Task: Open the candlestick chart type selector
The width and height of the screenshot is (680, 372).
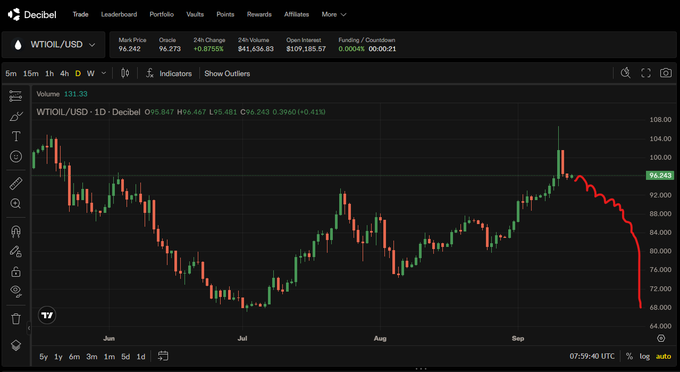Action: (125, 73)
